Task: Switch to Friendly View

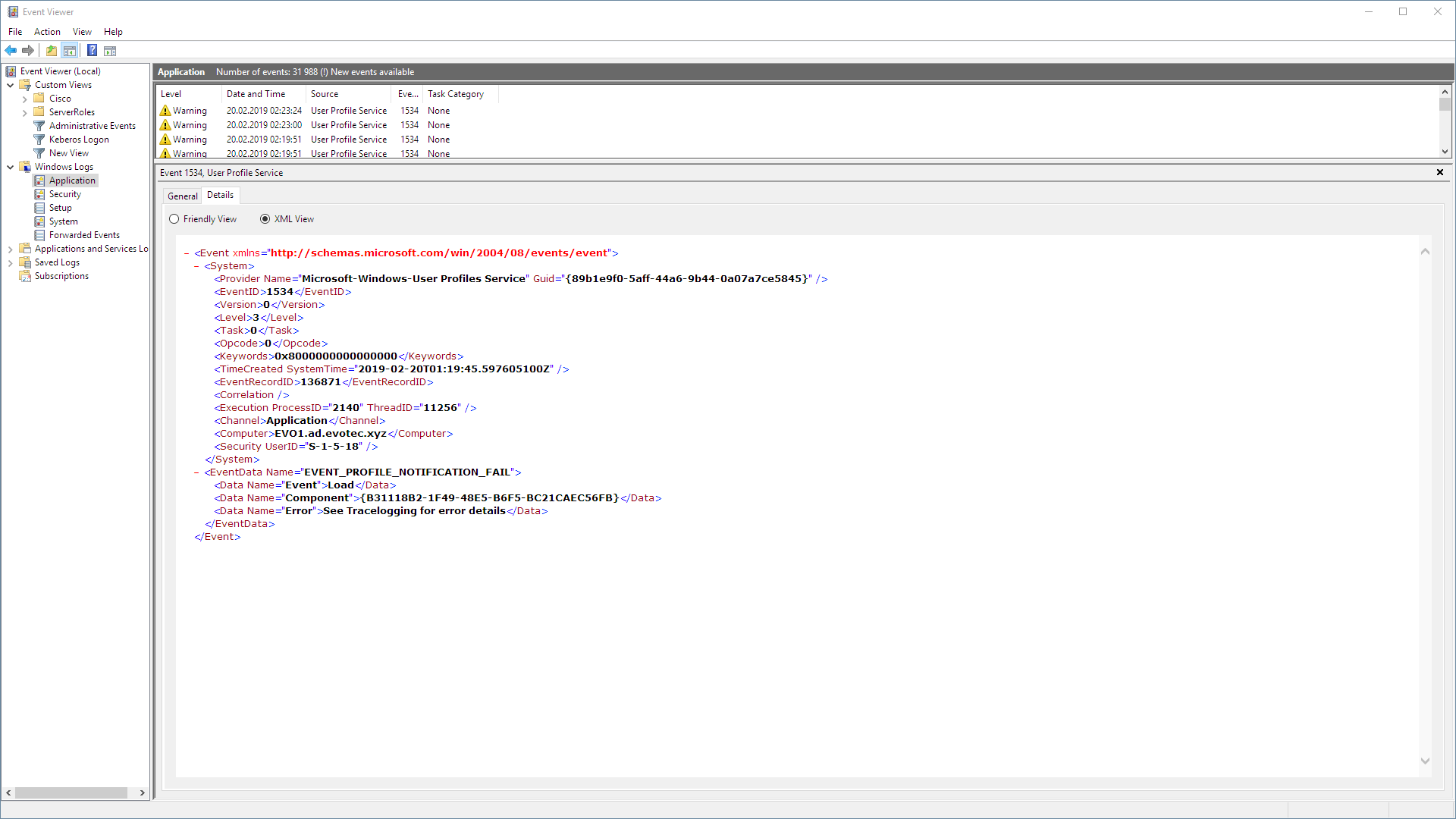Action: 174,218
